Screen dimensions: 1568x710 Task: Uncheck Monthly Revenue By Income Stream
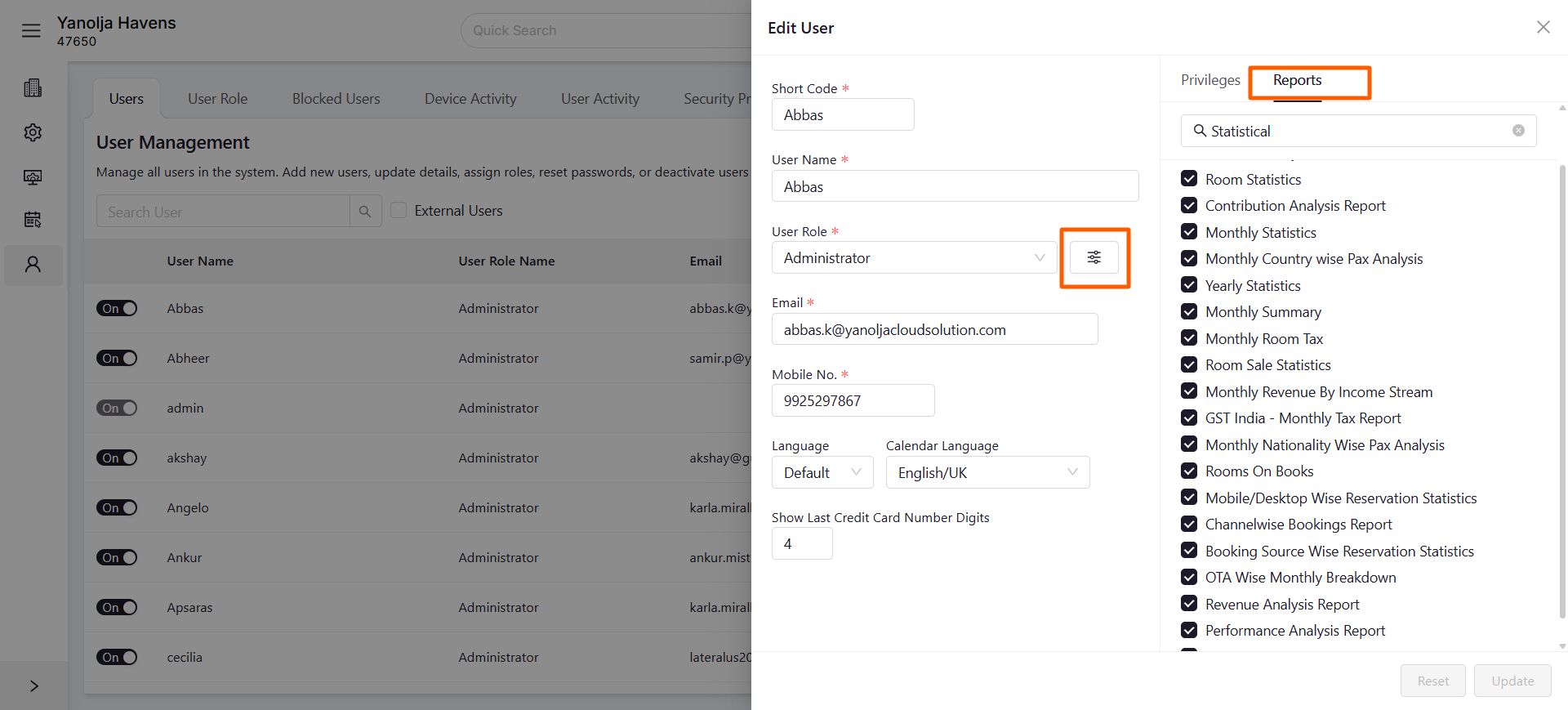(1189, 391)
